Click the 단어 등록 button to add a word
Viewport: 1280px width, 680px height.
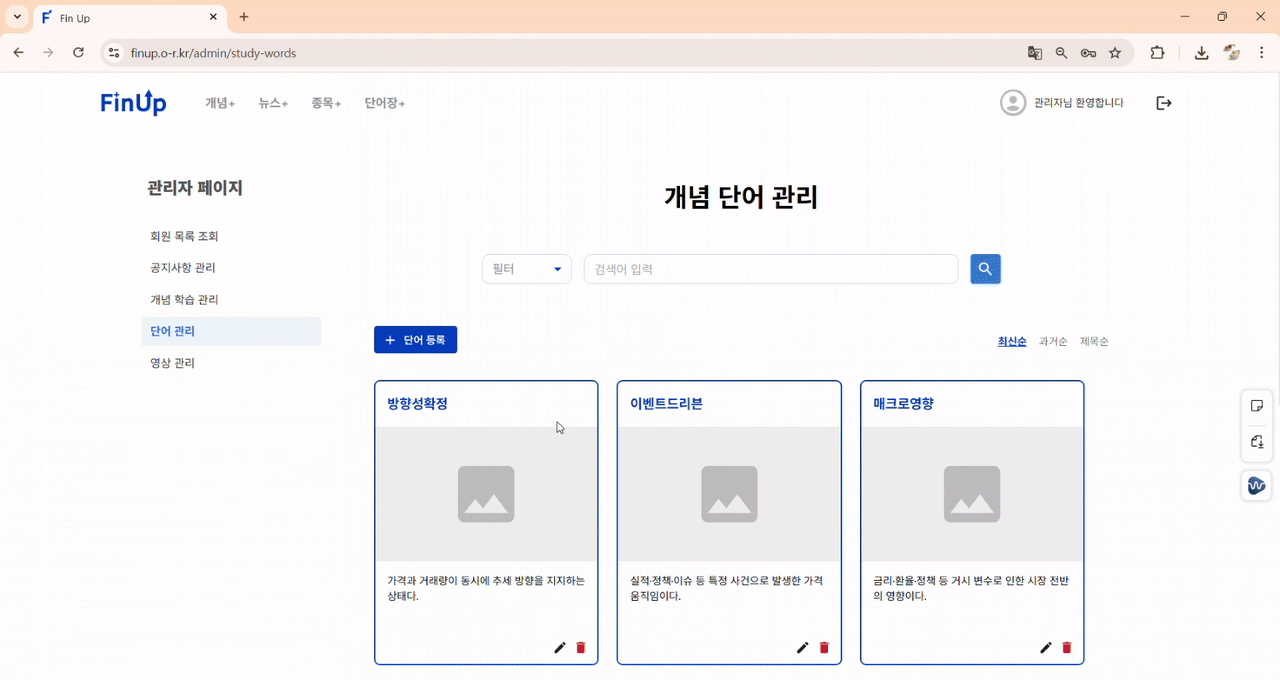click(415, 339)
